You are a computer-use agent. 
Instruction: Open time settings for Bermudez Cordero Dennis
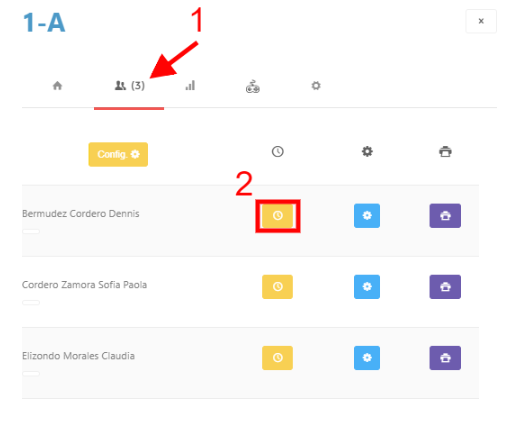277,216
